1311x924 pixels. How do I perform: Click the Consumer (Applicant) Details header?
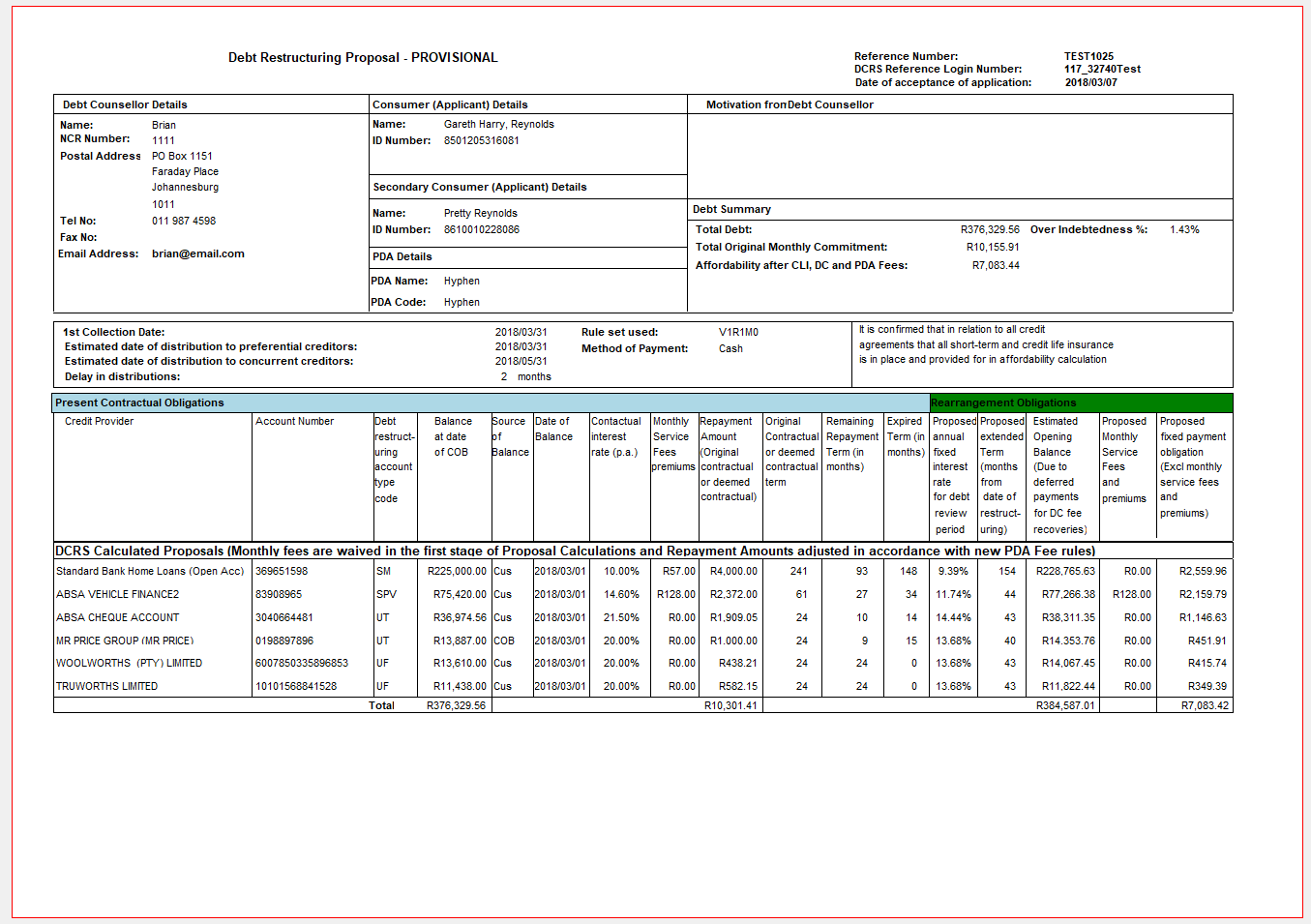click(x=450, y=104)
